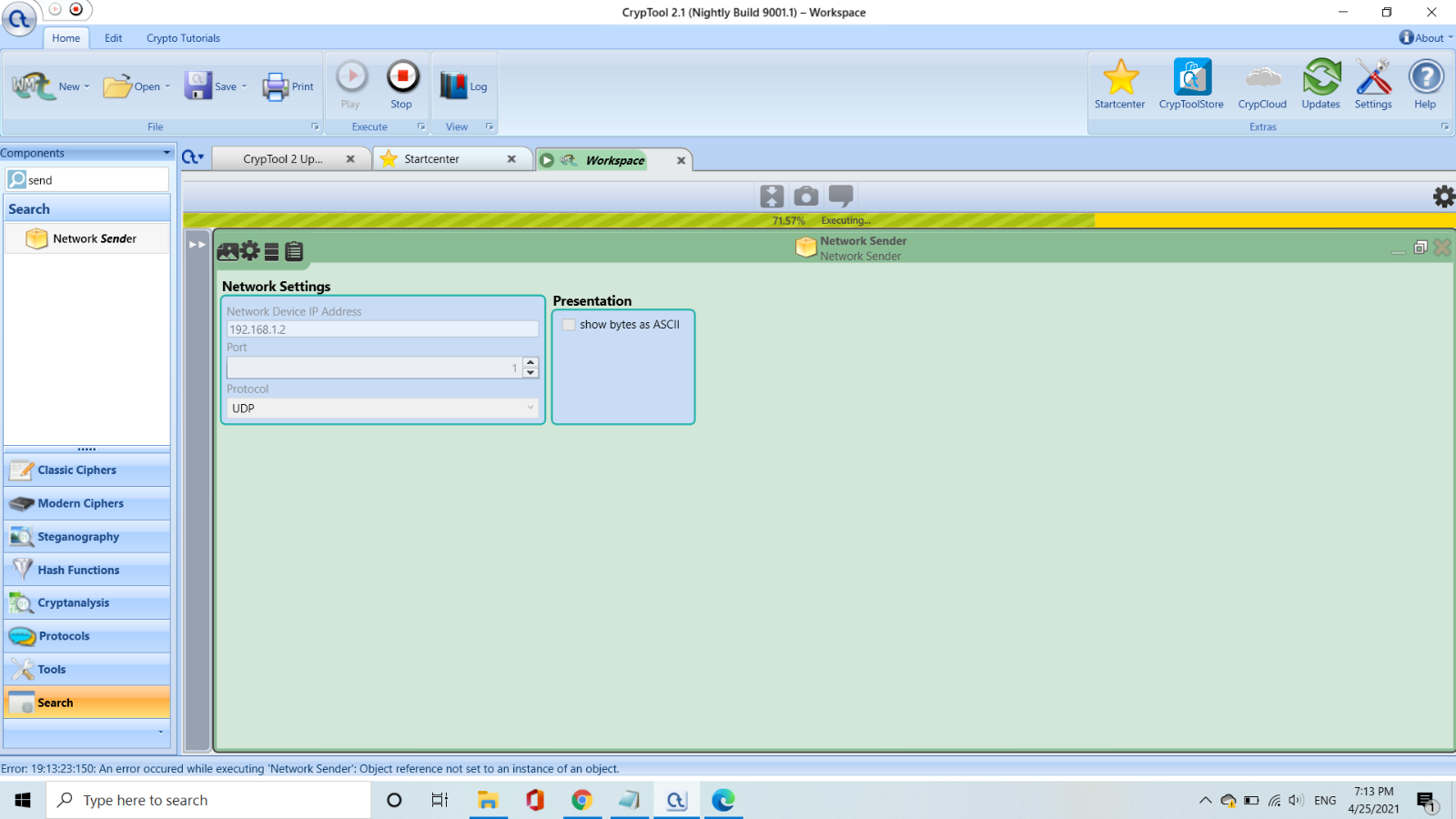The image size is (1456, 819).
Task: Select the Workspace document tab
Action: tap(615, 160)
